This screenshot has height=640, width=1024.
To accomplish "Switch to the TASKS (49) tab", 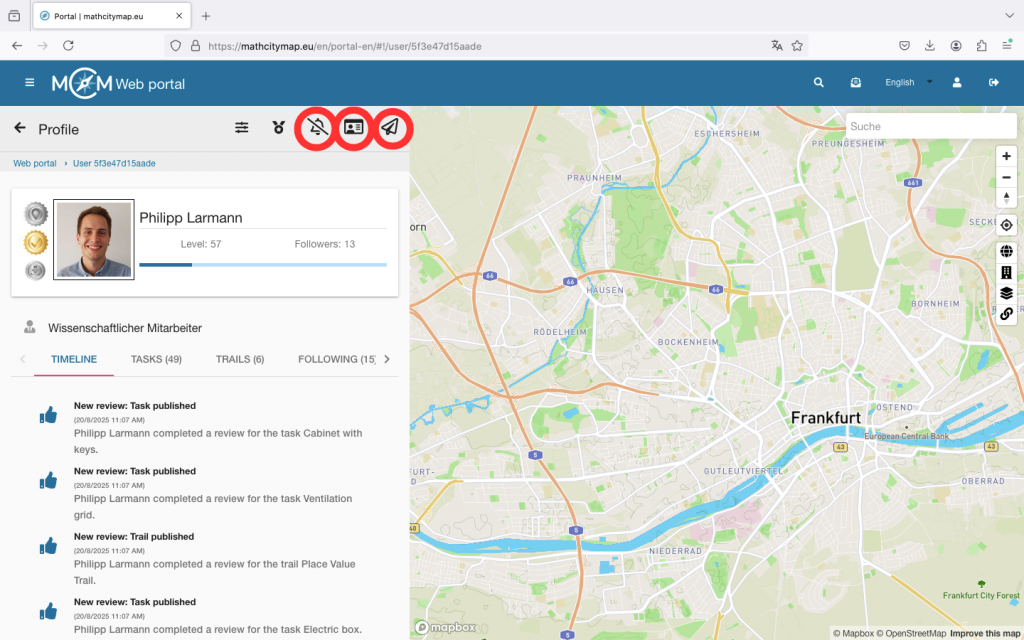I will pos(156,359).
